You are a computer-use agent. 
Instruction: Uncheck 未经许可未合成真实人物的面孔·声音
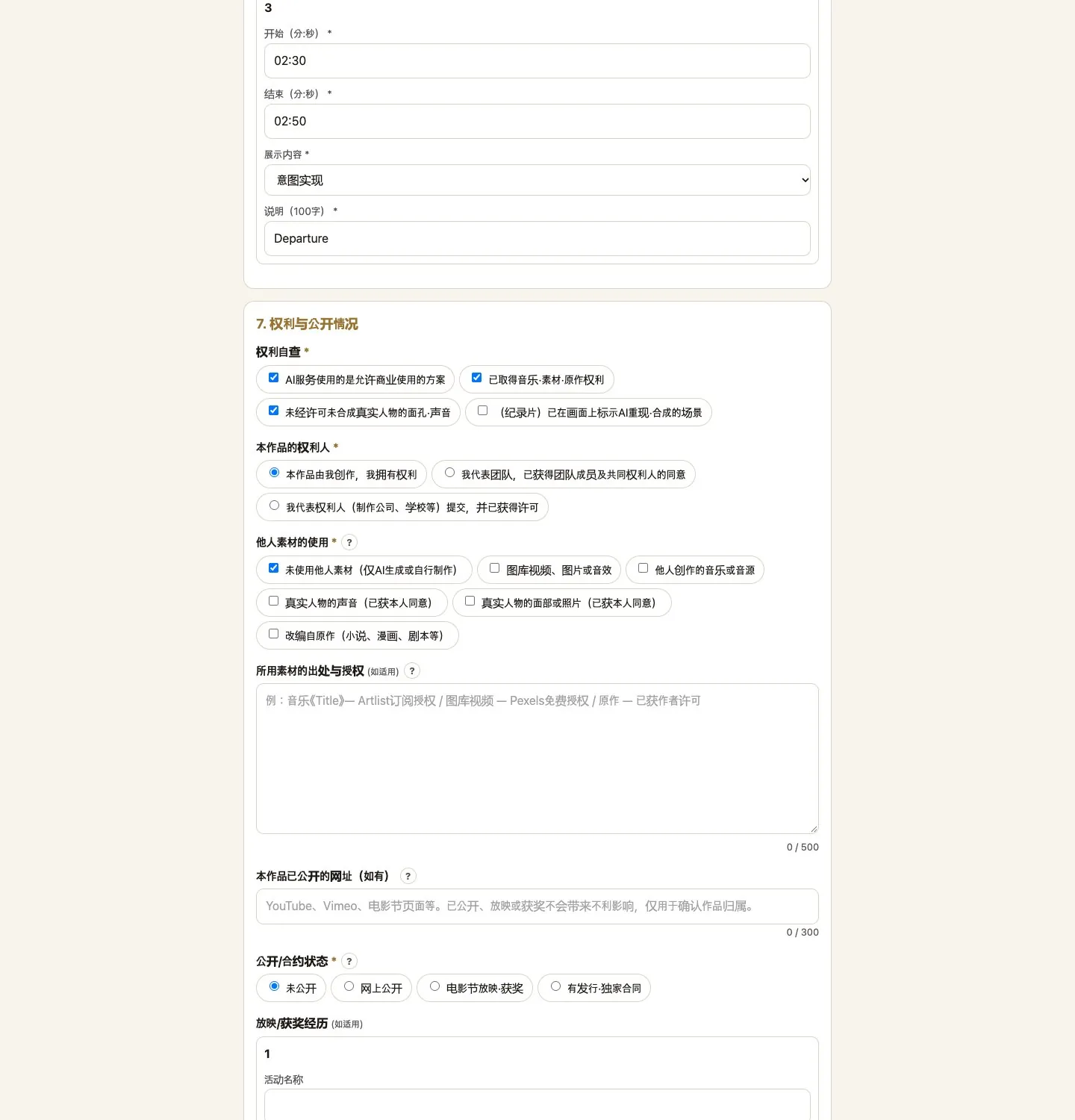(274, 411)
